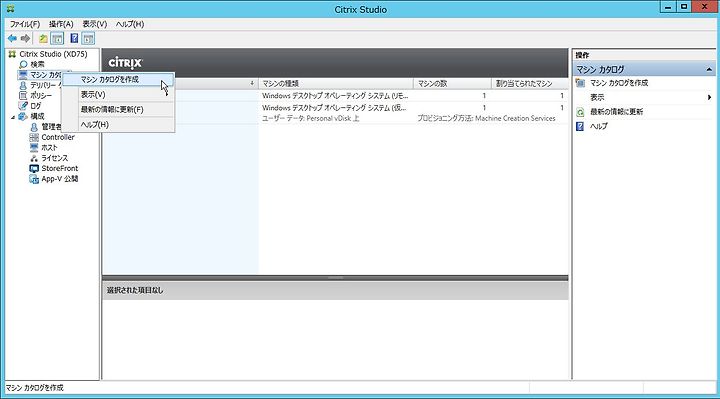Click the ポリシー icon in tree

pos(23,96)
